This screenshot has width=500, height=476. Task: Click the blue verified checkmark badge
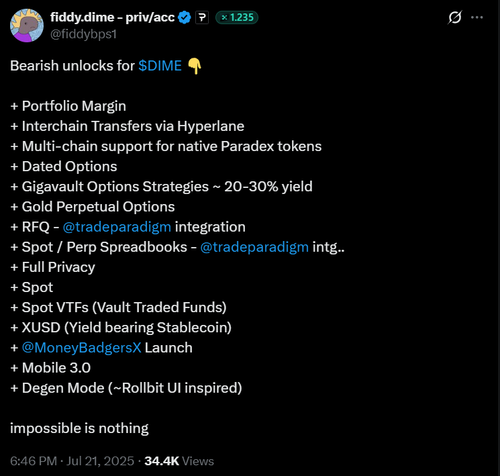tap(184, 17)
